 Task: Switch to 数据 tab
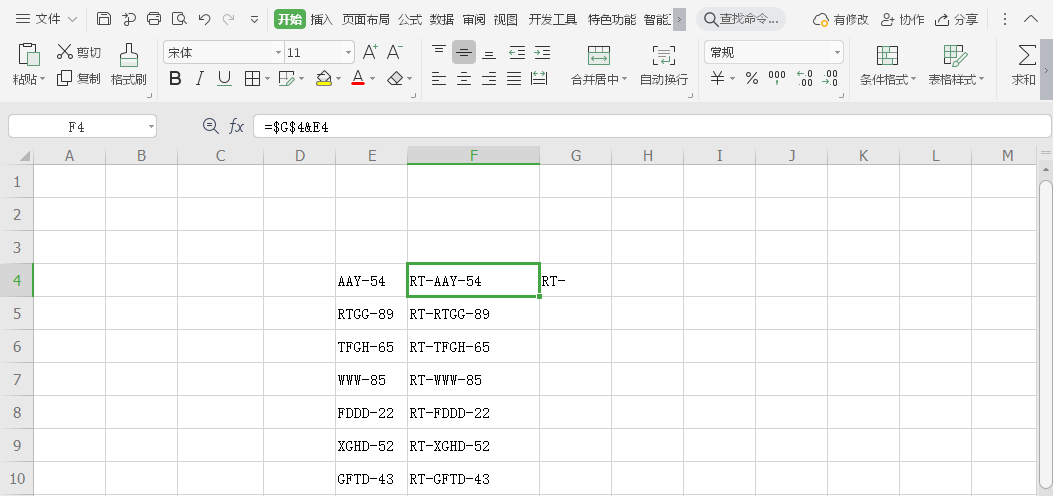pyautogui.click(x=442, y=19)
